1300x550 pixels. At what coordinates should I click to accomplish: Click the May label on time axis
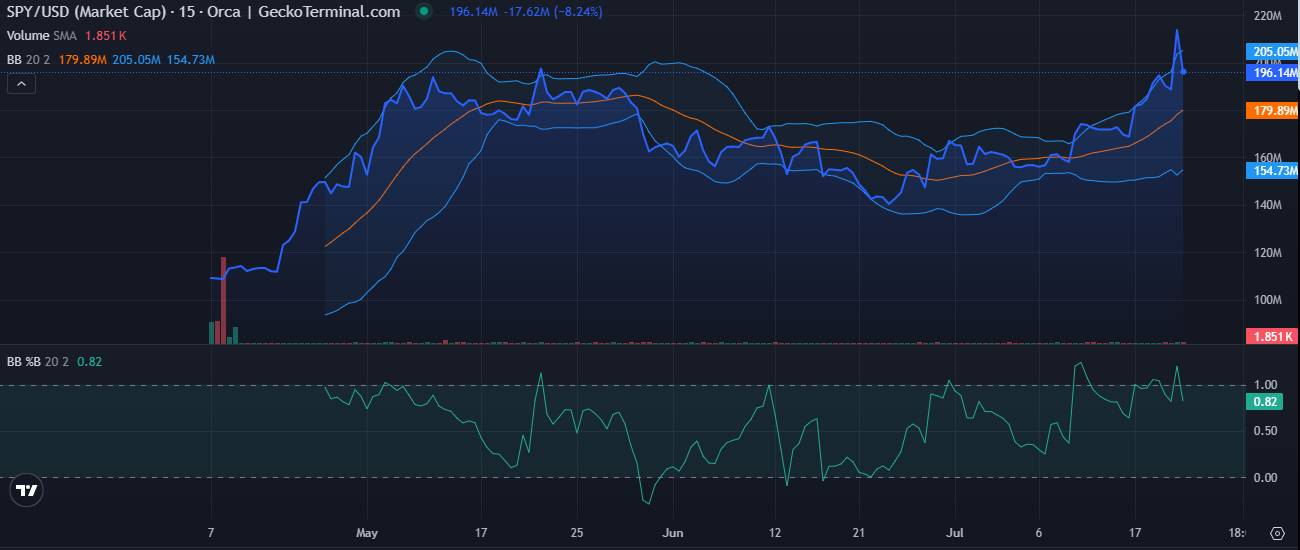tap(368, 533)
